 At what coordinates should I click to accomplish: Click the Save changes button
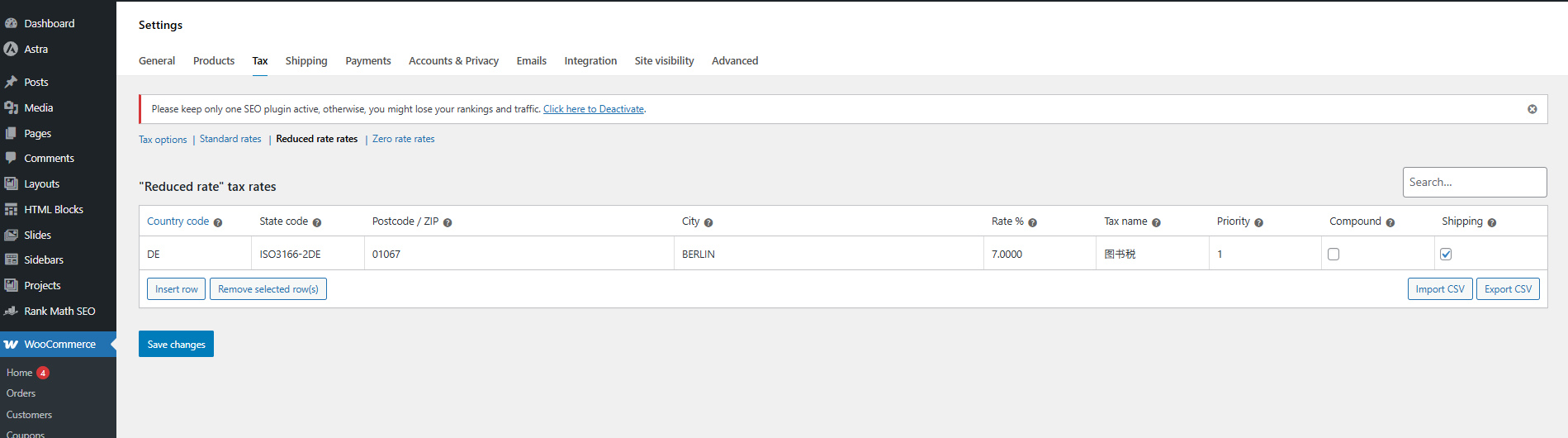pyautogui.click(x=176, y=344)
